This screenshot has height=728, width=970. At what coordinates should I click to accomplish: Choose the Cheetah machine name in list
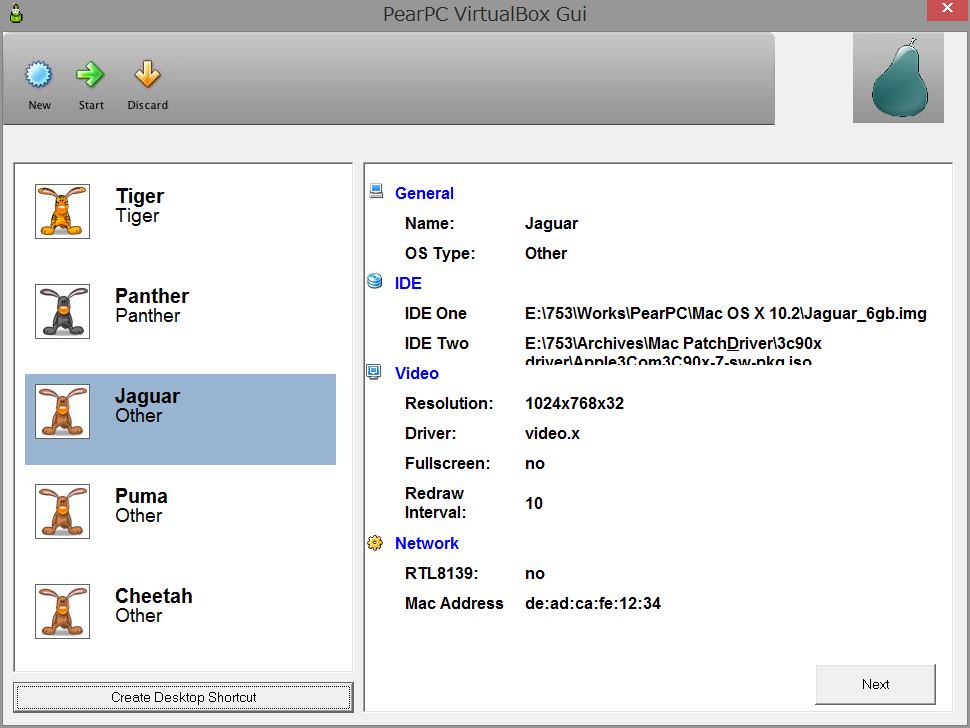[154, 596]
